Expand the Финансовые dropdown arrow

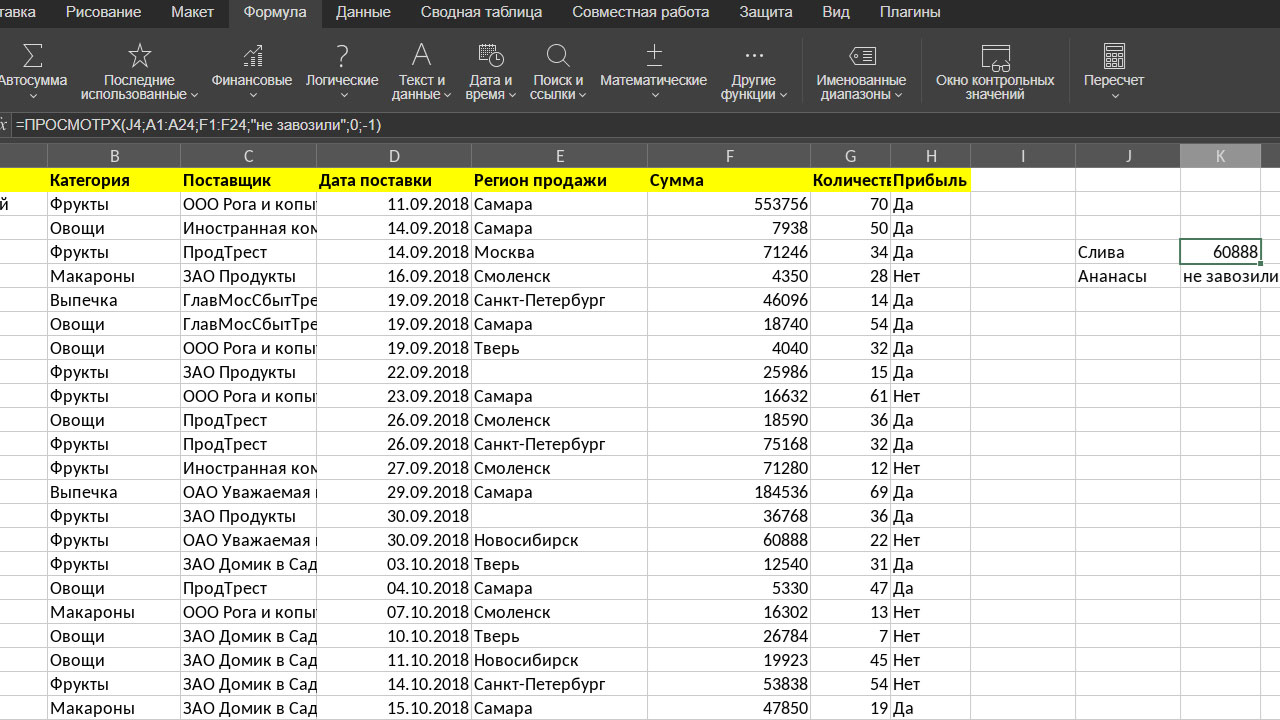pos(252,96)
